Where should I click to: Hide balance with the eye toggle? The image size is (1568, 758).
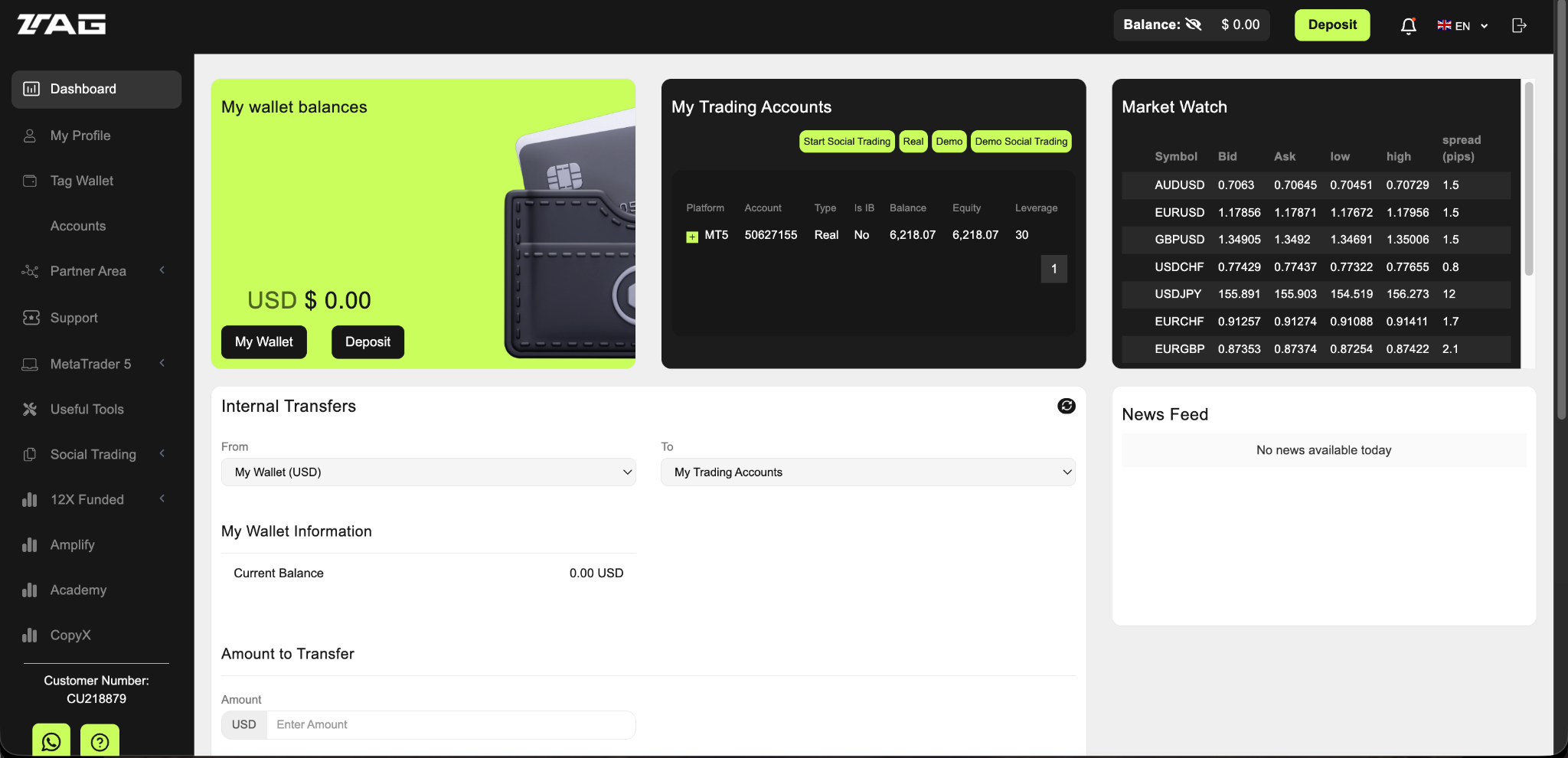coord(1195,24)
